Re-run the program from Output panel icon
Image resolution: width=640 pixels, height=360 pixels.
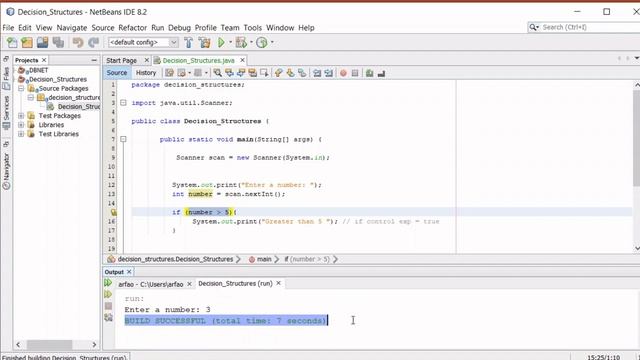[x=108, y=283]
